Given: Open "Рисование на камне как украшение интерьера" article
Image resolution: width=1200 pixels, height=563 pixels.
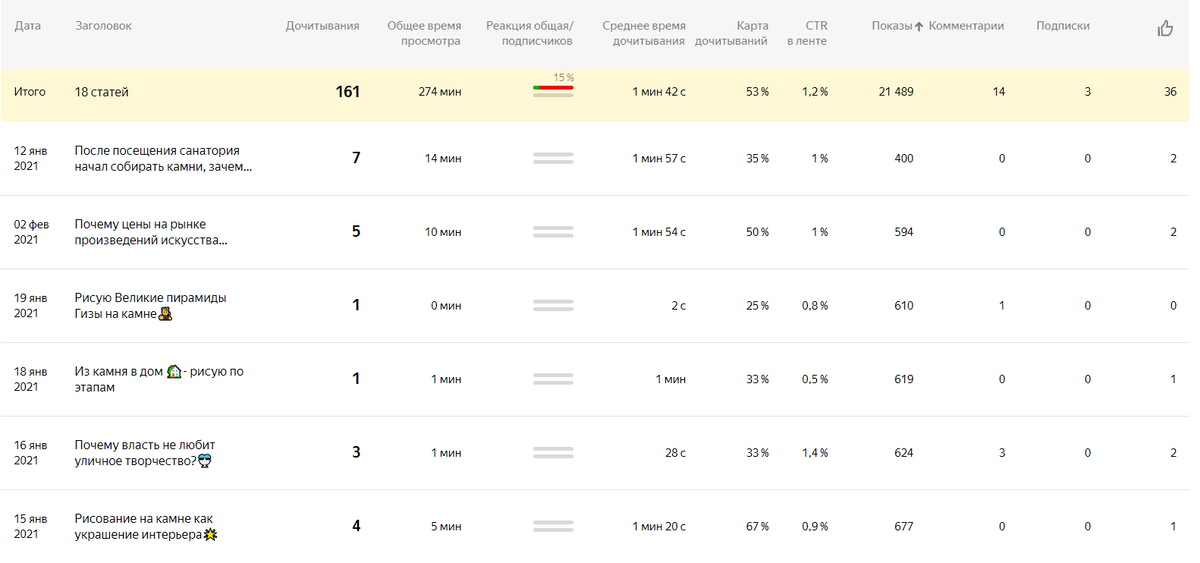Looking at the screenshot, I should click(x=143, y=526).
